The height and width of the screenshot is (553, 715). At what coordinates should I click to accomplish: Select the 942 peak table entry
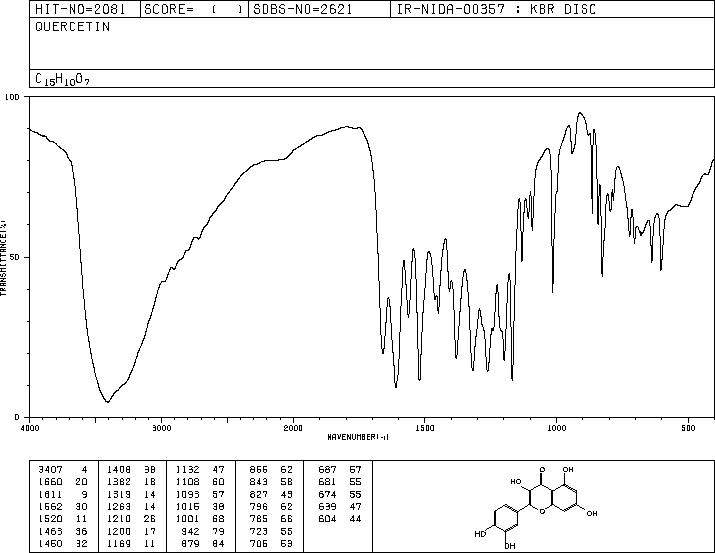[x=203, y=532]
